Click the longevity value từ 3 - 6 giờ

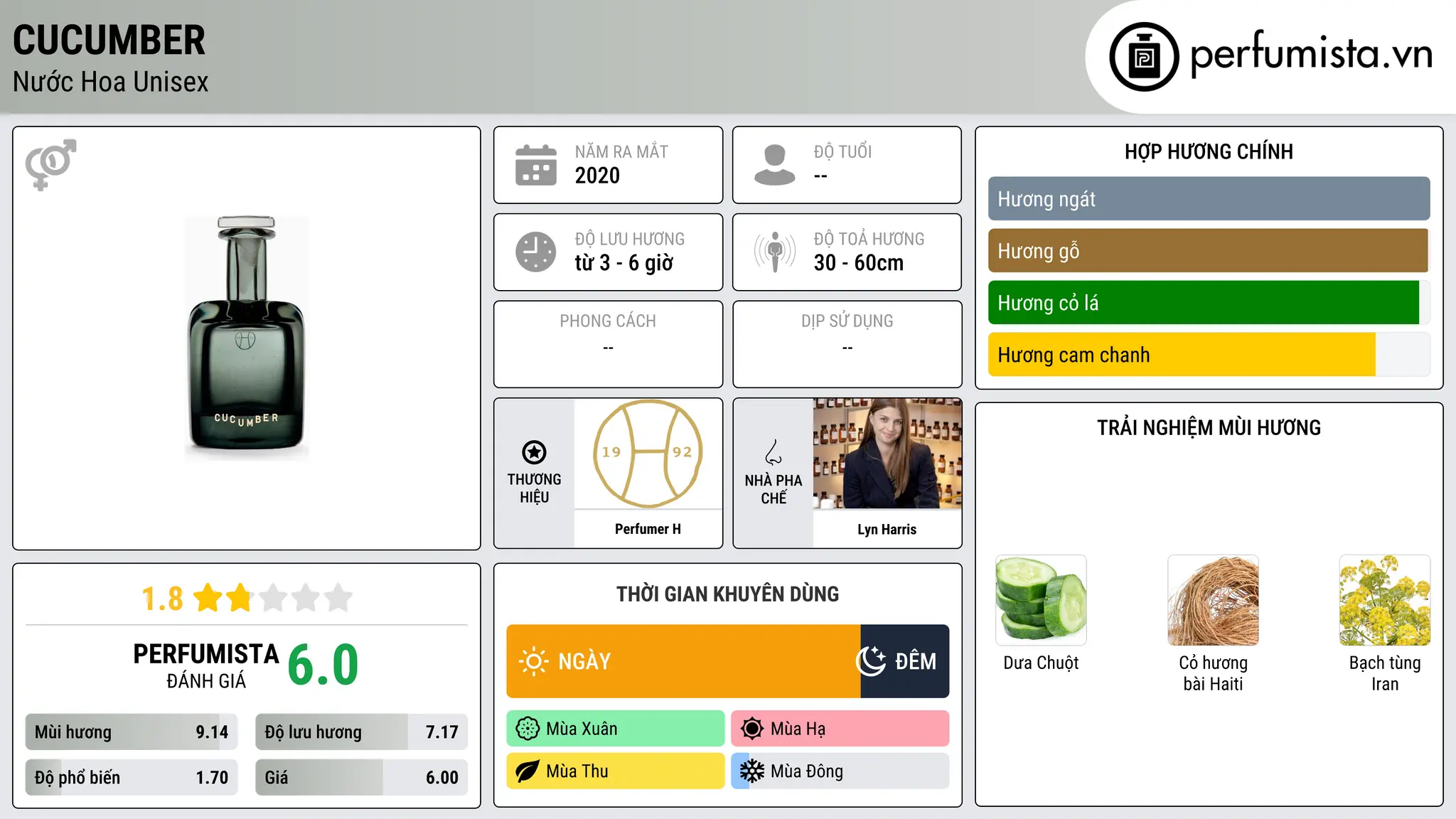[623, 263]
